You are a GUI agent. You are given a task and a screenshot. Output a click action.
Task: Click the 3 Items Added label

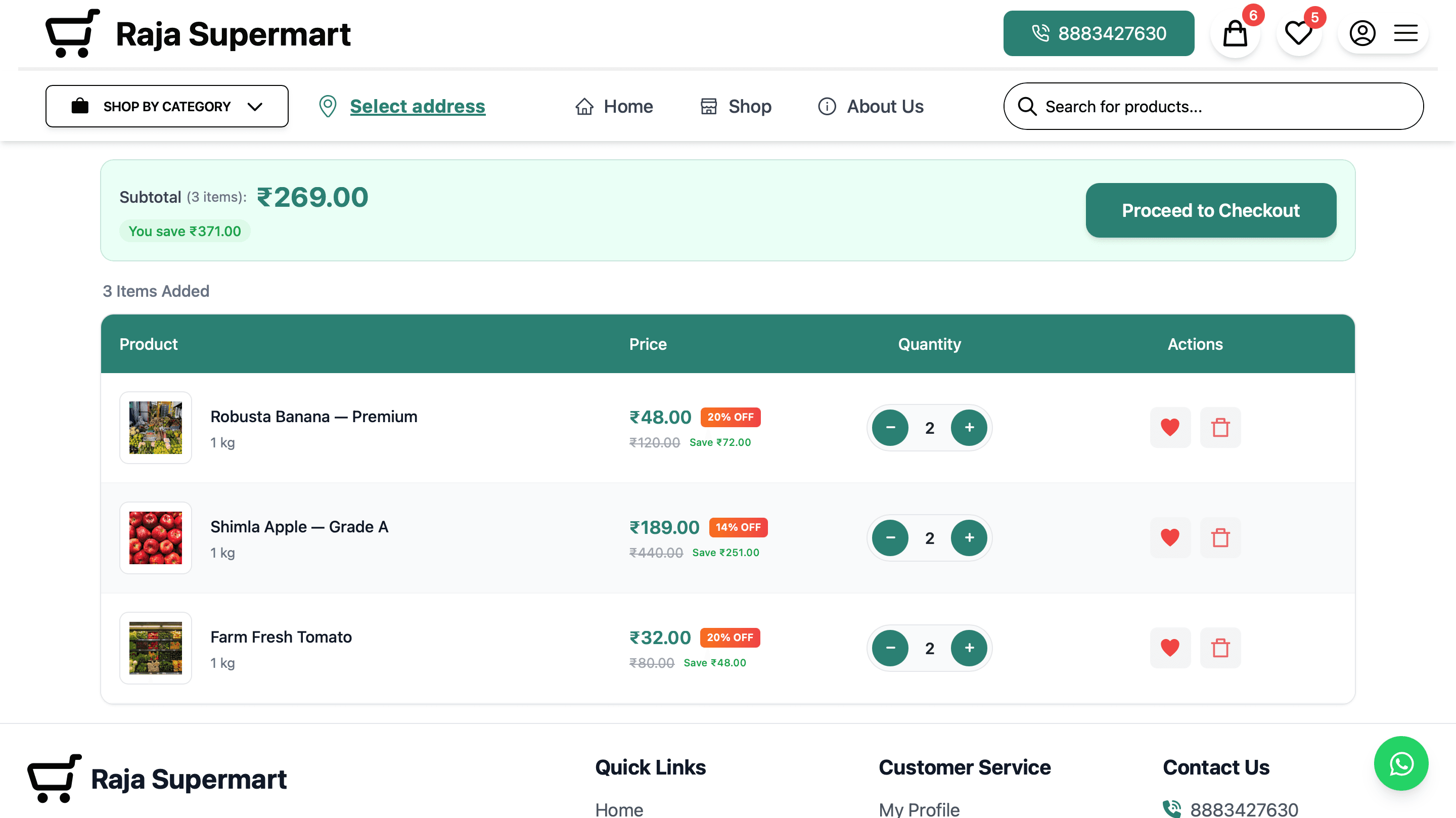tap(156, 291)
